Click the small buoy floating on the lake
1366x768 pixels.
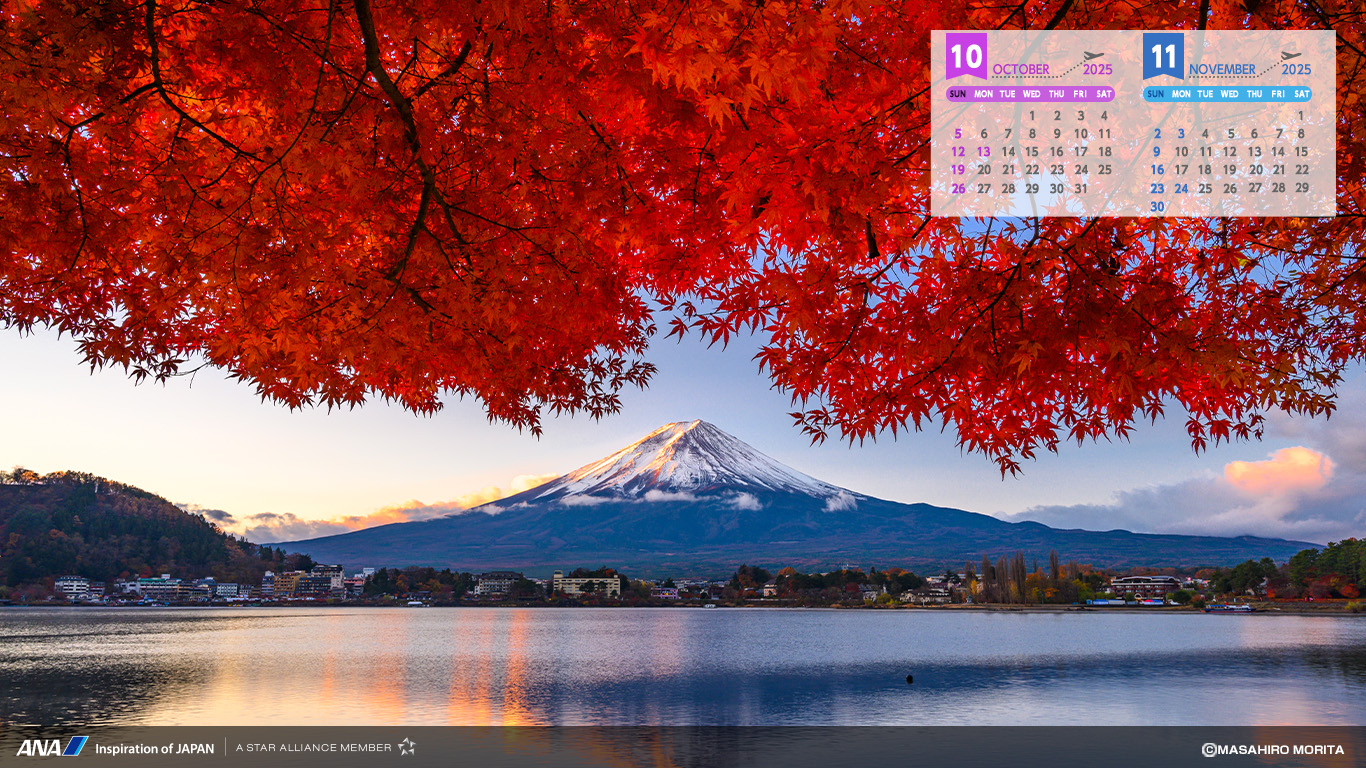coord(909,679)
